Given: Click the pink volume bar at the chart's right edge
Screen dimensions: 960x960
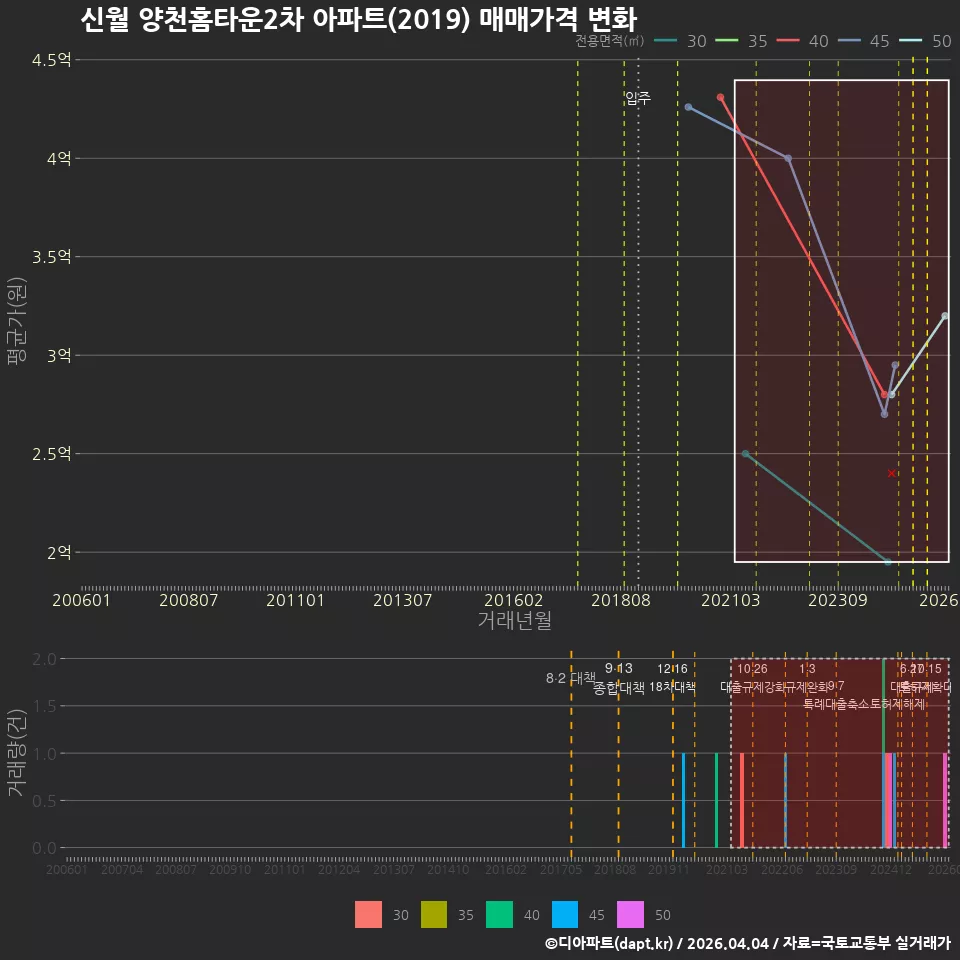Looking at the screenshot, I should coord(945,800).
